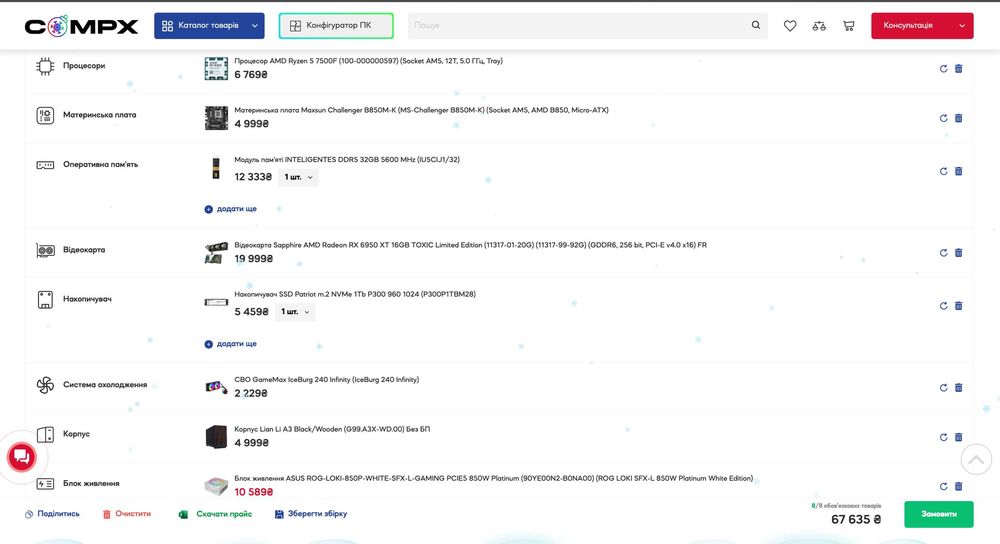Click the Процесори category icon
The height and width of the screenshot is (544, 1000).
[x=45, y=66]
